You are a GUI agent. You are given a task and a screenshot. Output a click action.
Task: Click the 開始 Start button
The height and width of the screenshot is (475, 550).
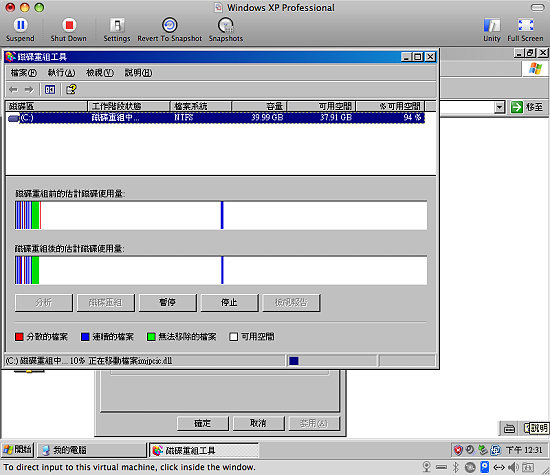[18, 450]
